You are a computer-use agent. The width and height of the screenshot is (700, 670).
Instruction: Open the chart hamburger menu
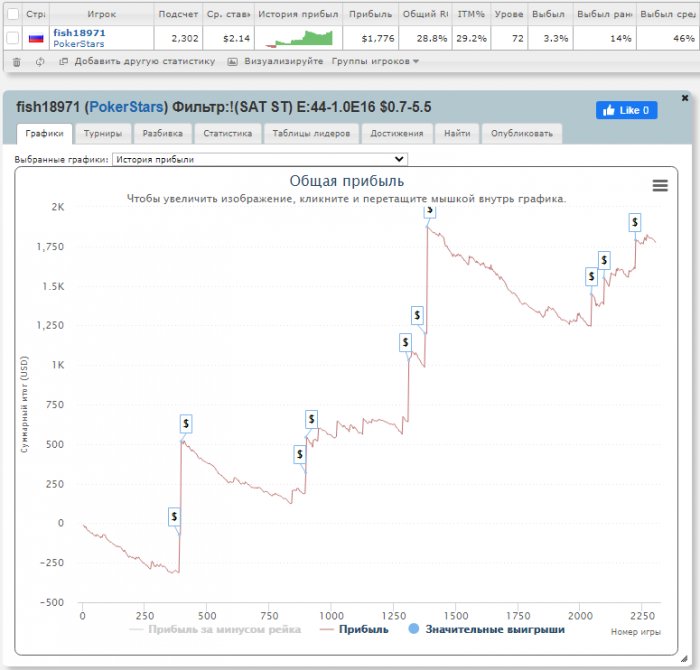click(659, 185)
